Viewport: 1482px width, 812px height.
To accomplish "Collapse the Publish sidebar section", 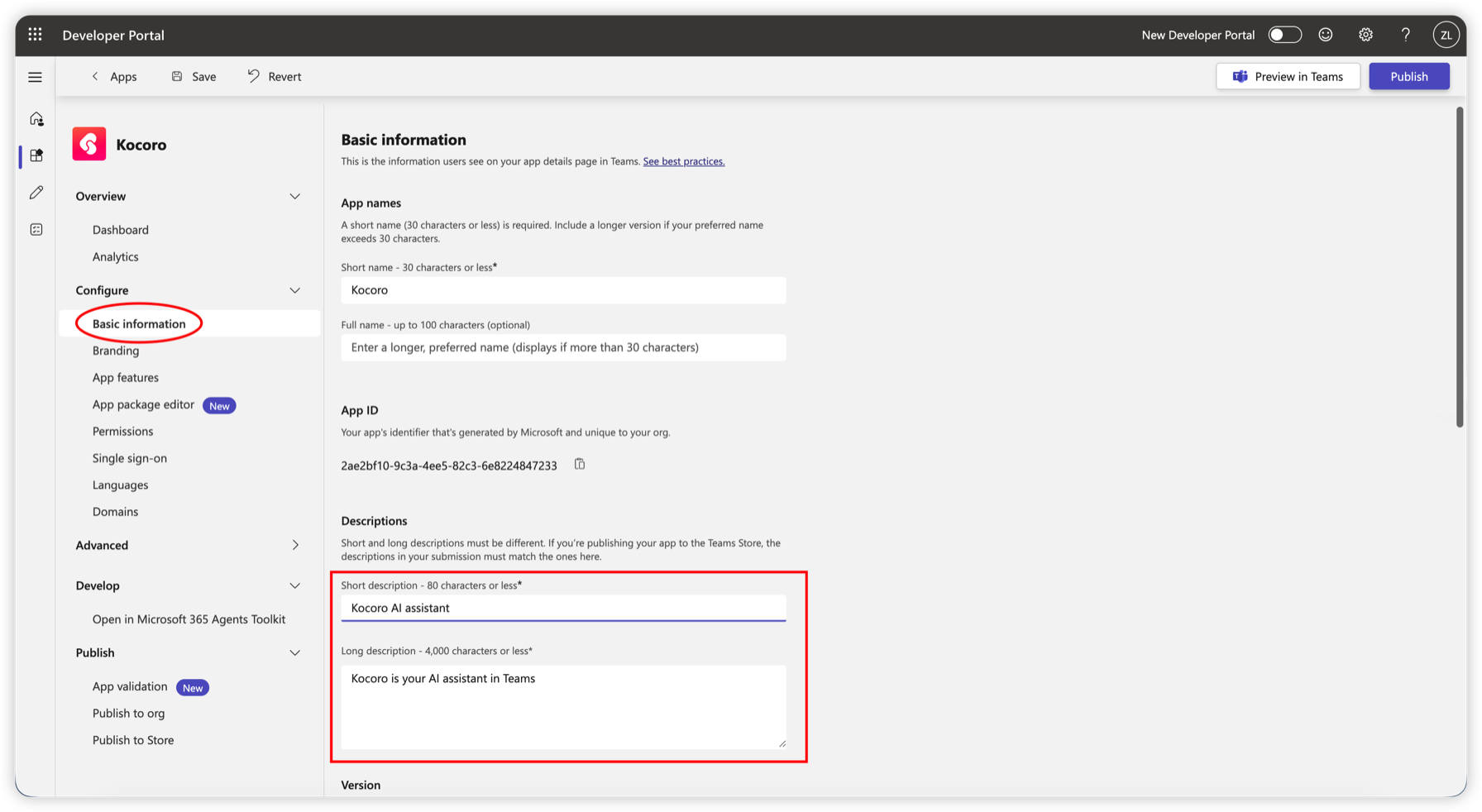I will (x=294, y=652).
